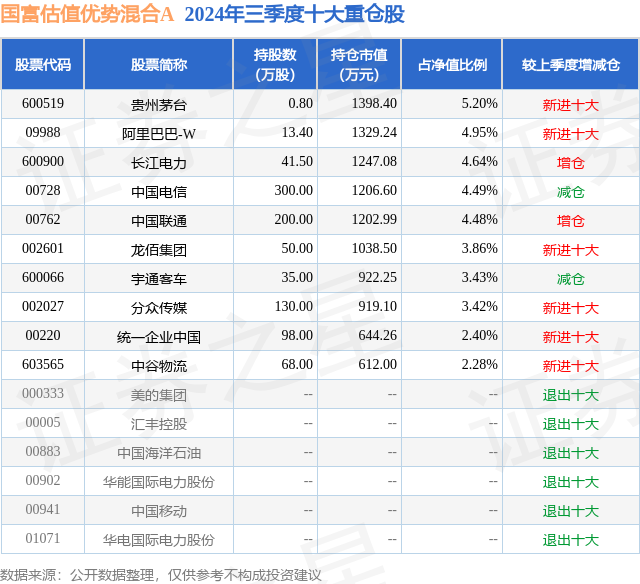Click 新进十大 in the 龙佰集团 row
Viewport: 640px width, 584px height.
(x=571, y=250)
